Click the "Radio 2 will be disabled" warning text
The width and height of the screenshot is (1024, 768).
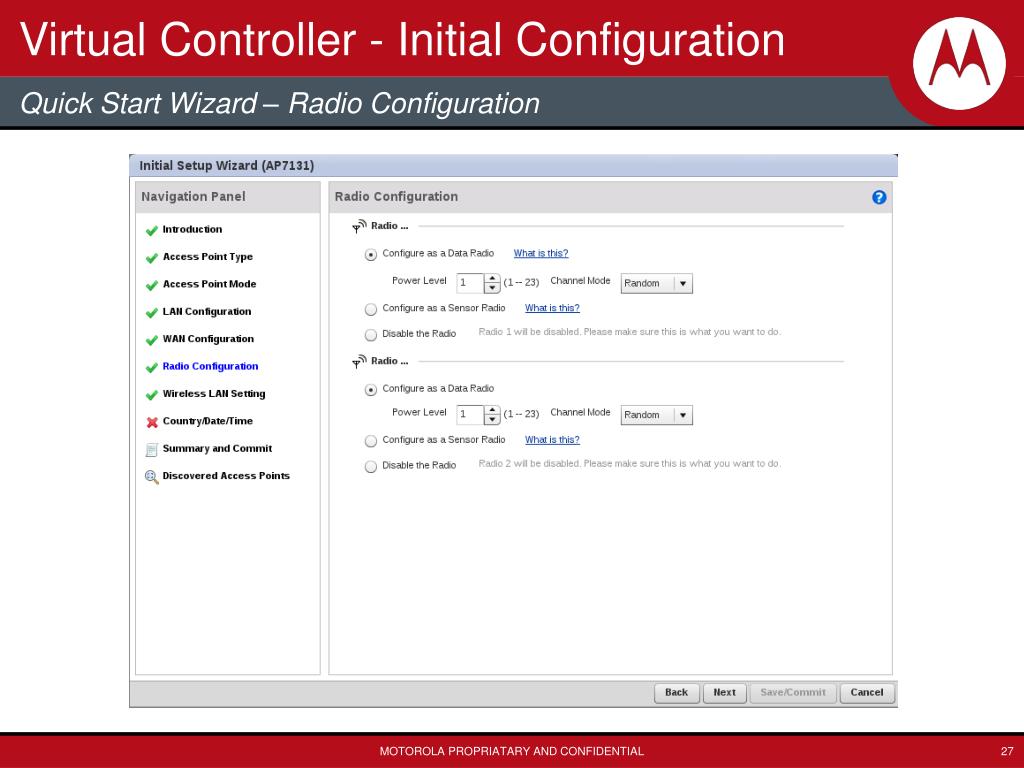630,464
